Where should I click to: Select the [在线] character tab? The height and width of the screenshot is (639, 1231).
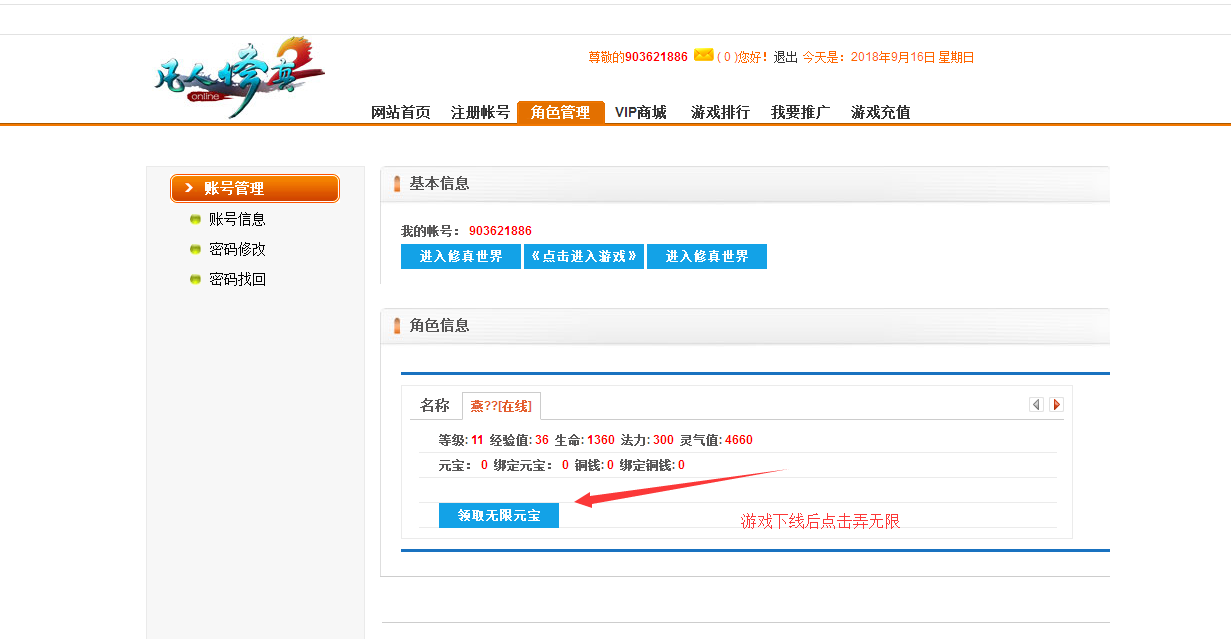coord(501,406)
